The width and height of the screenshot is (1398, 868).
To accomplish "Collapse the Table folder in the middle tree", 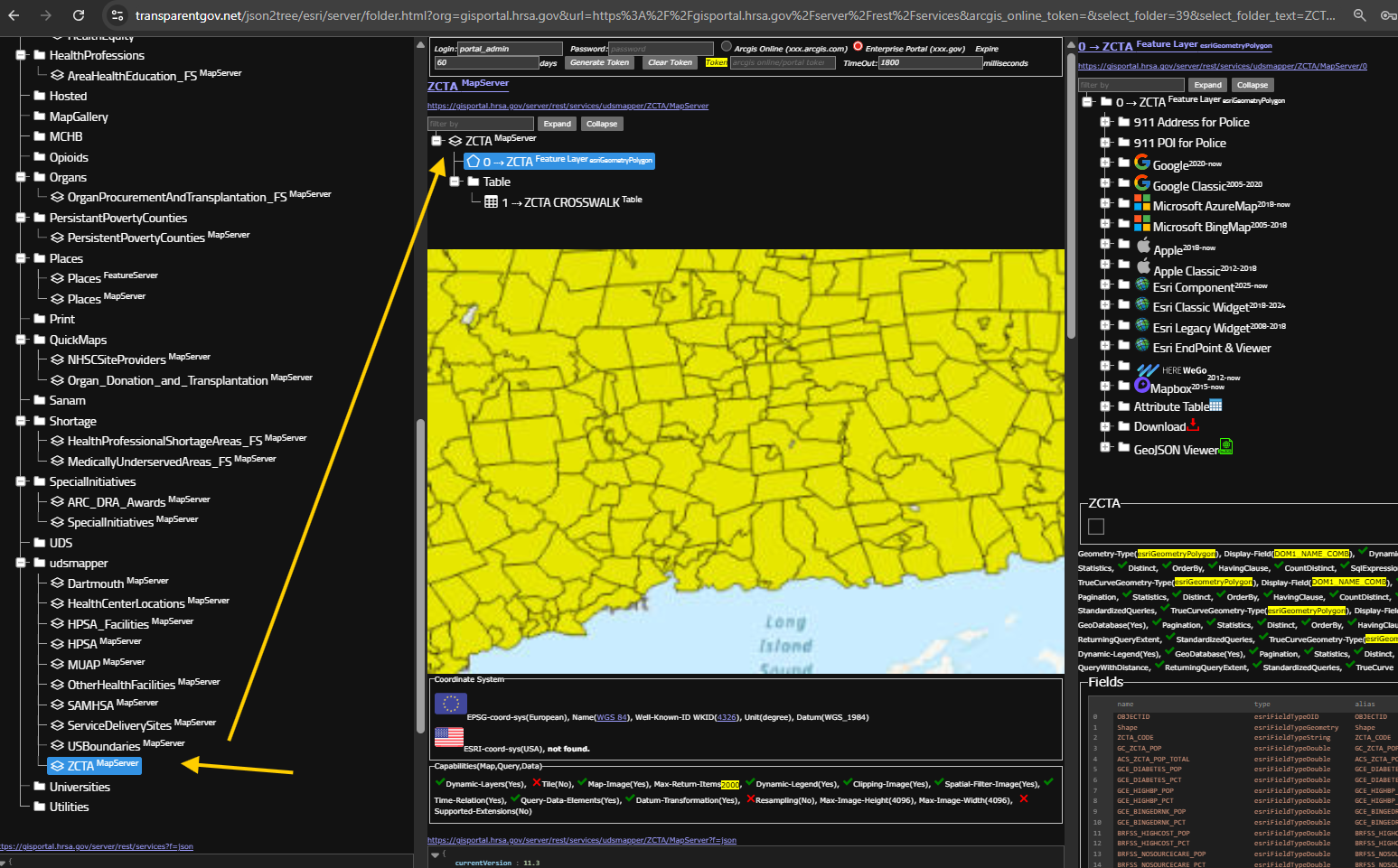I will click(x=455, y=182).
